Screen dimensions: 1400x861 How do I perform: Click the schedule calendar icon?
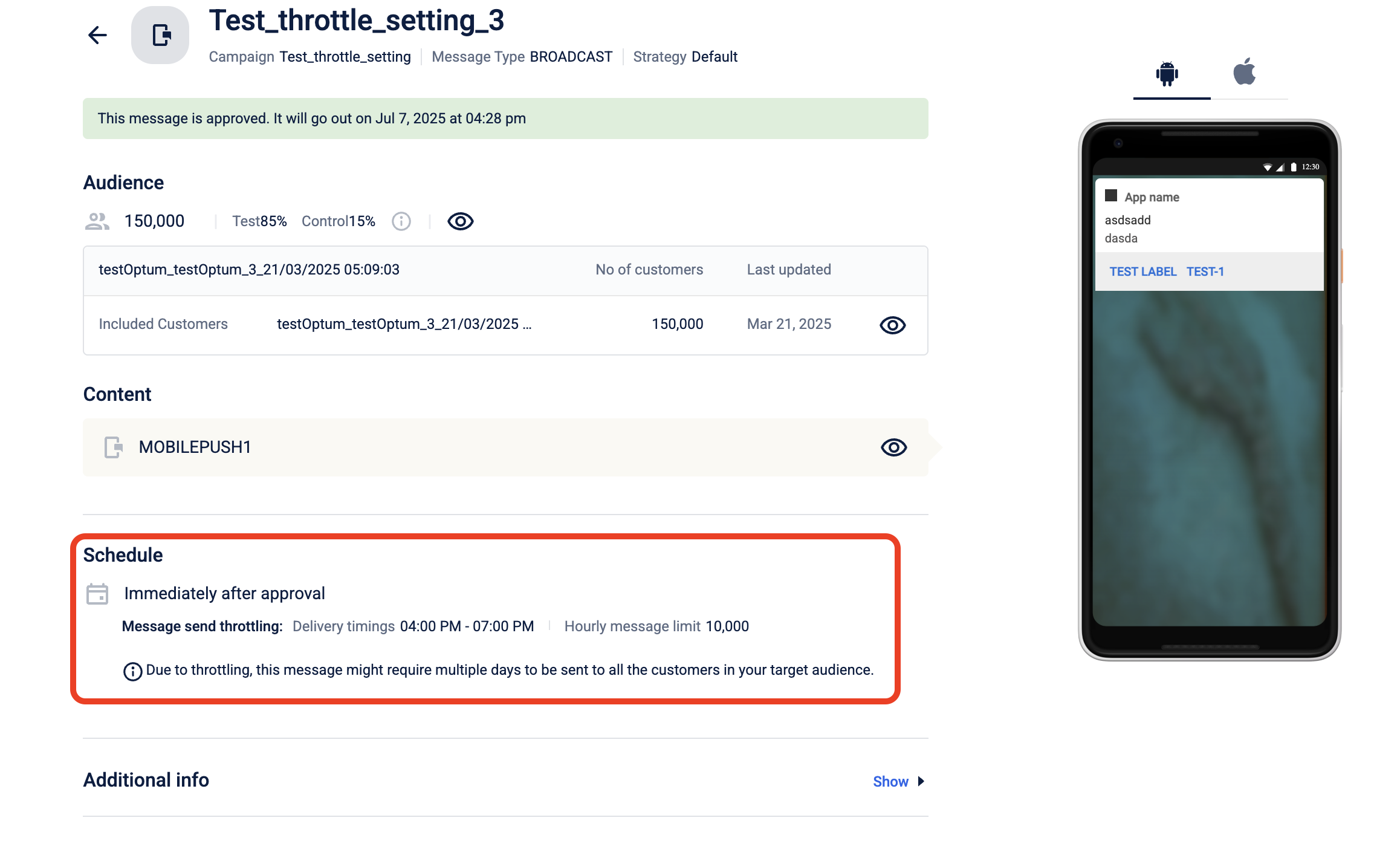(x=97, y=594)
